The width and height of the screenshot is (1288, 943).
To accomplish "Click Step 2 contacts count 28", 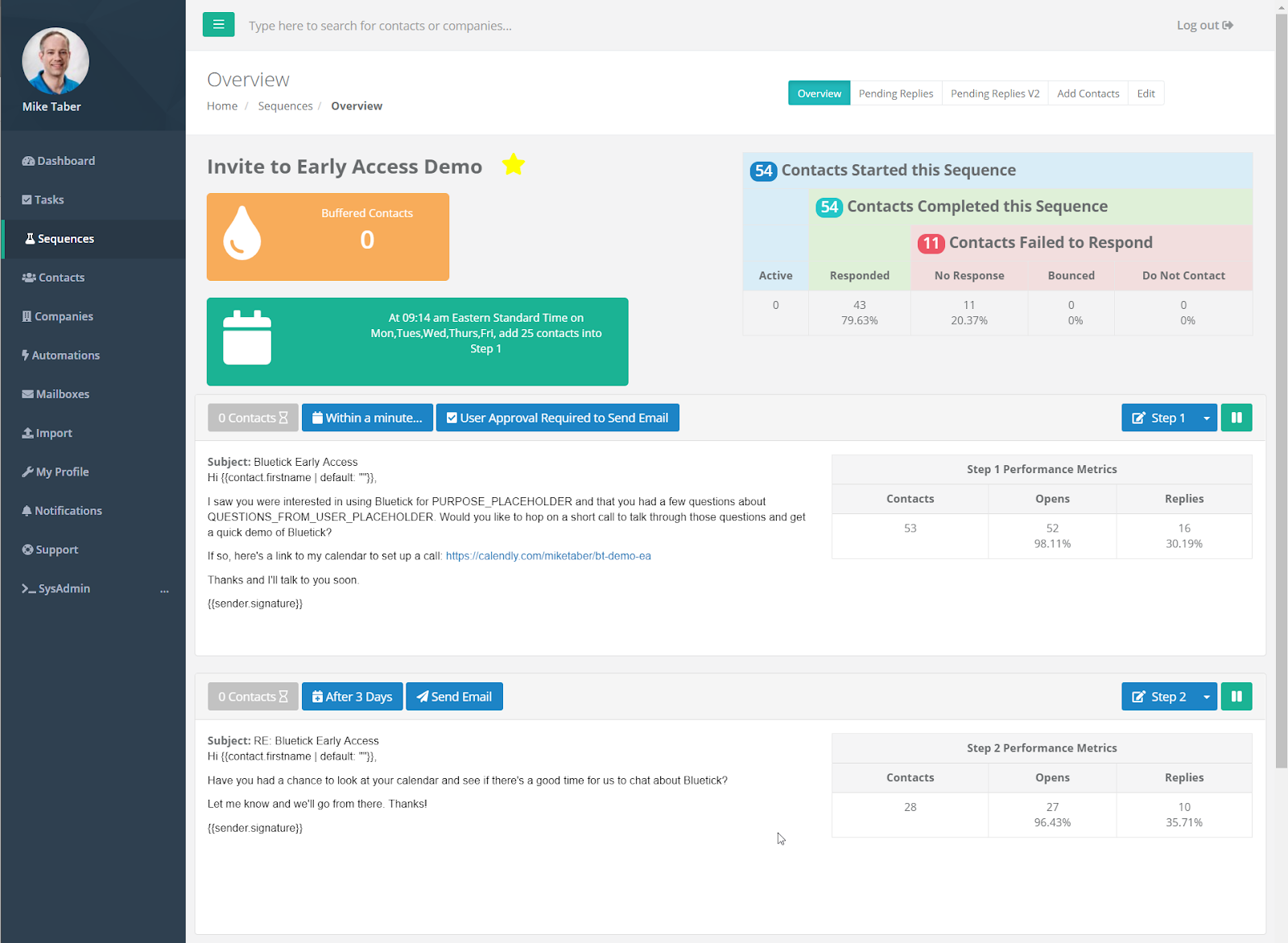I will click(x=910, y=807).
